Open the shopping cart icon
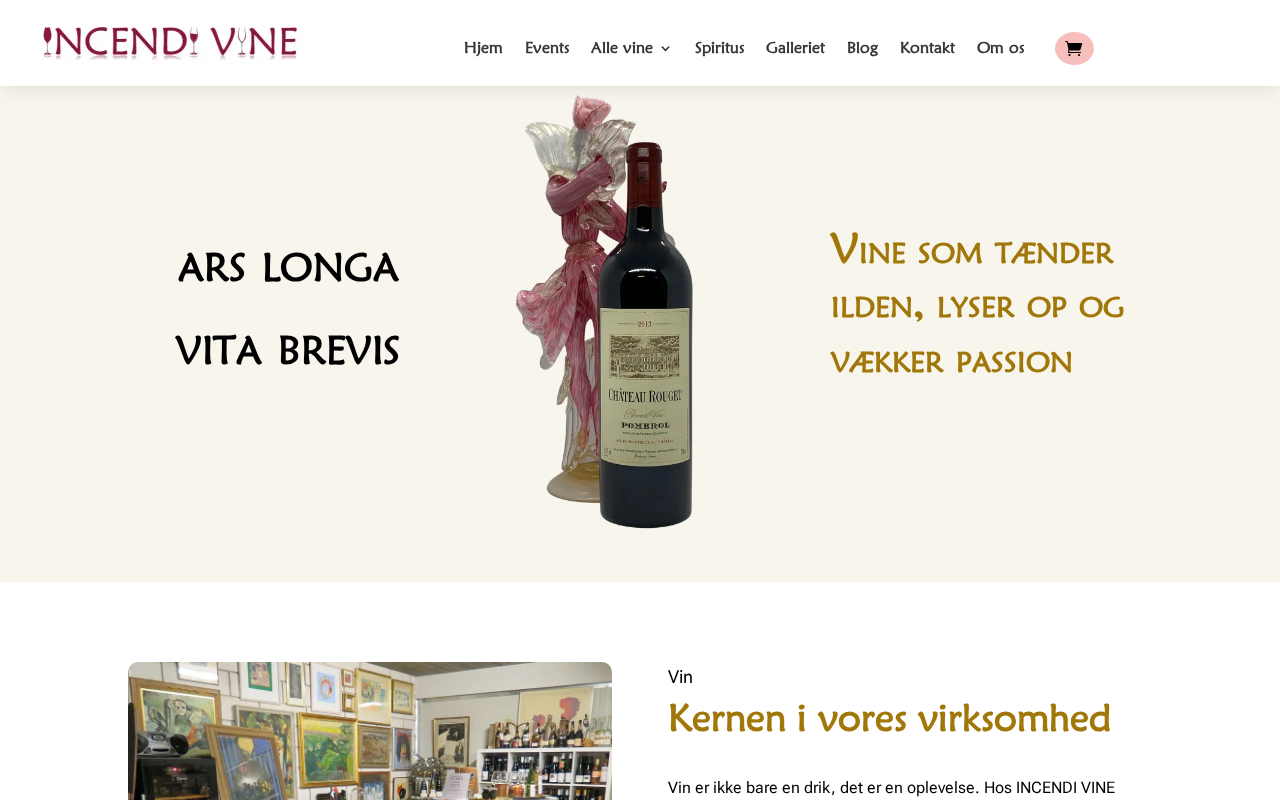Viewport: 1280px width, 800px height. coord(1074,48)
